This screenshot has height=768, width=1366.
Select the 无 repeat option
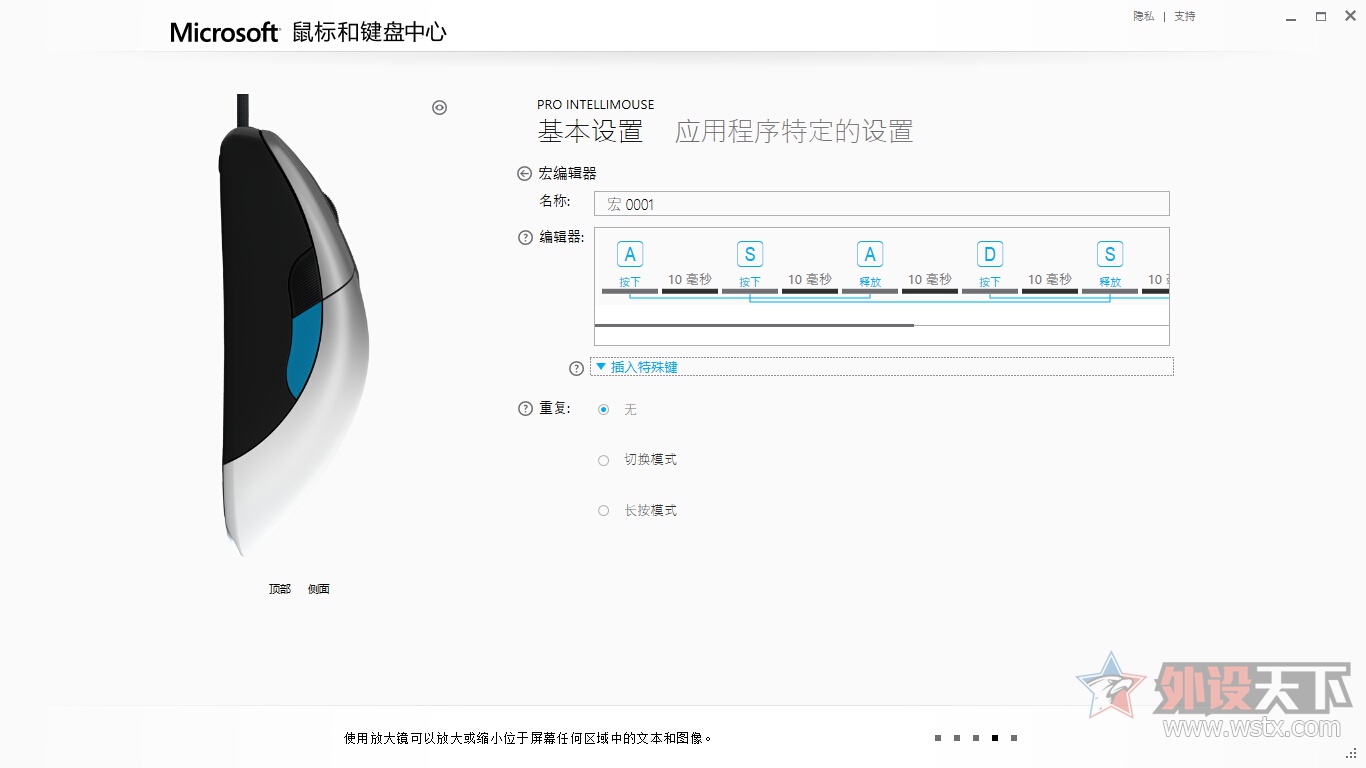[x=603, y=409]
